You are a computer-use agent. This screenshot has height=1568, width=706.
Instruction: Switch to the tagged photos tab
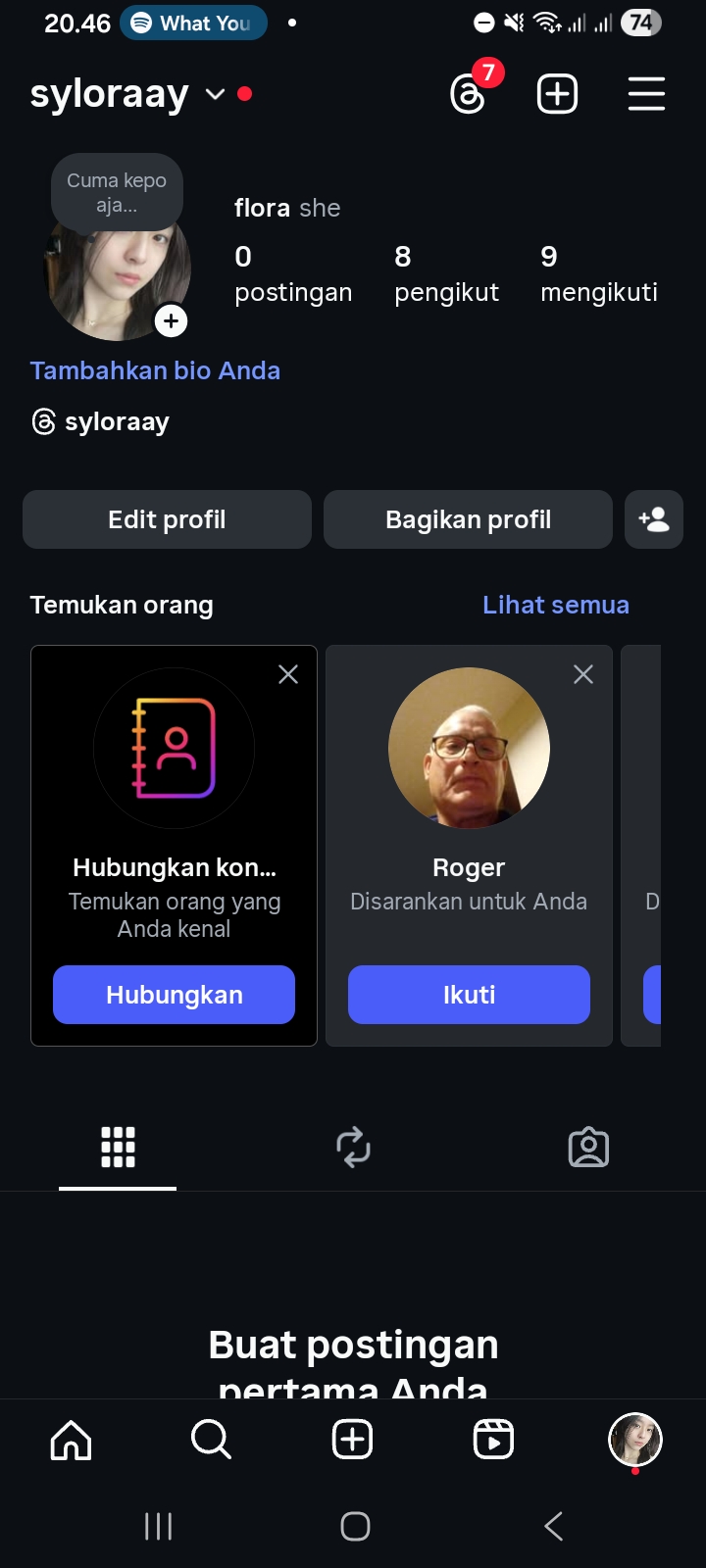pos(588,1147)
